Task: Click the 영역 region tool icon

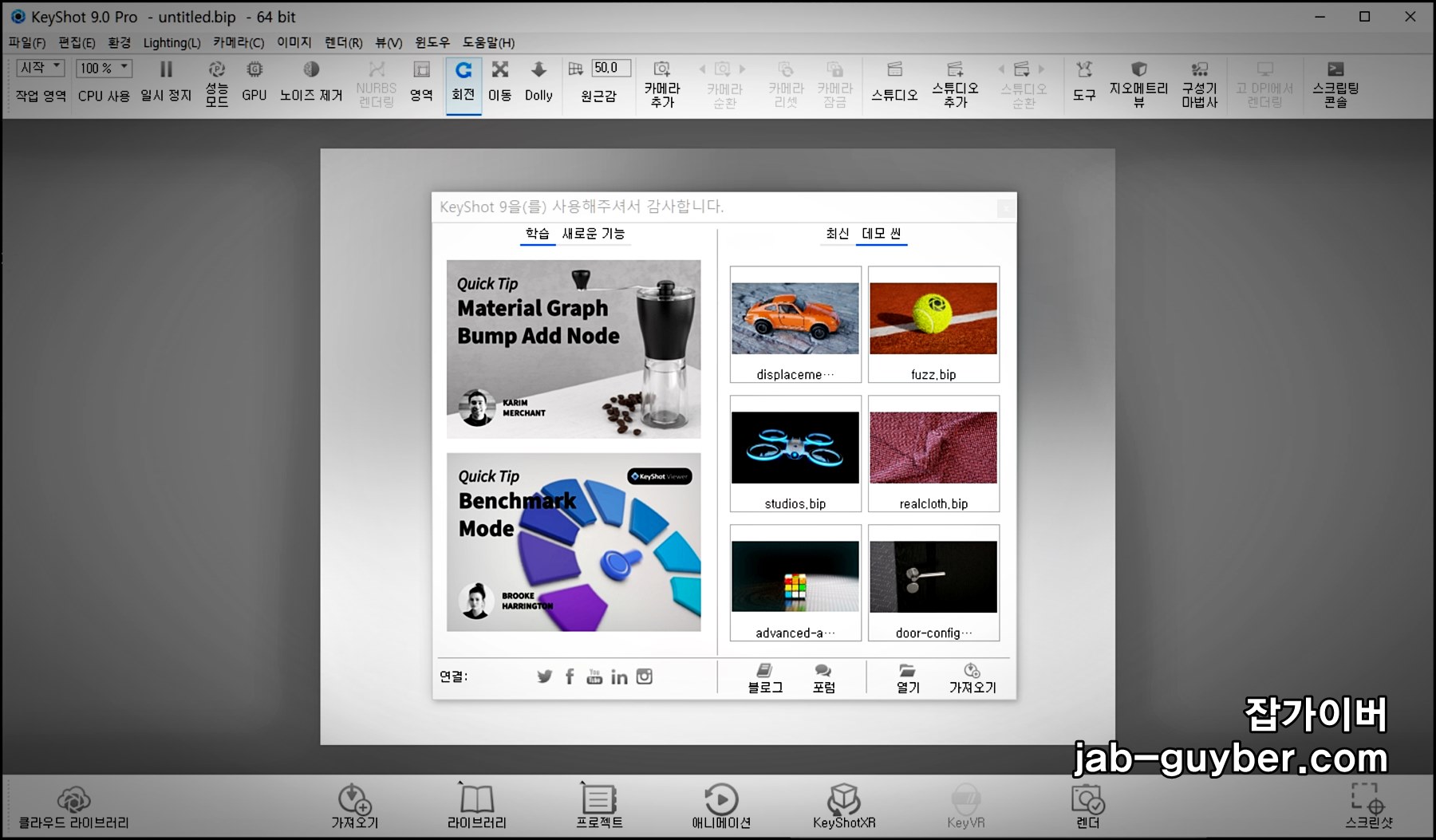Action: [421, 69]
